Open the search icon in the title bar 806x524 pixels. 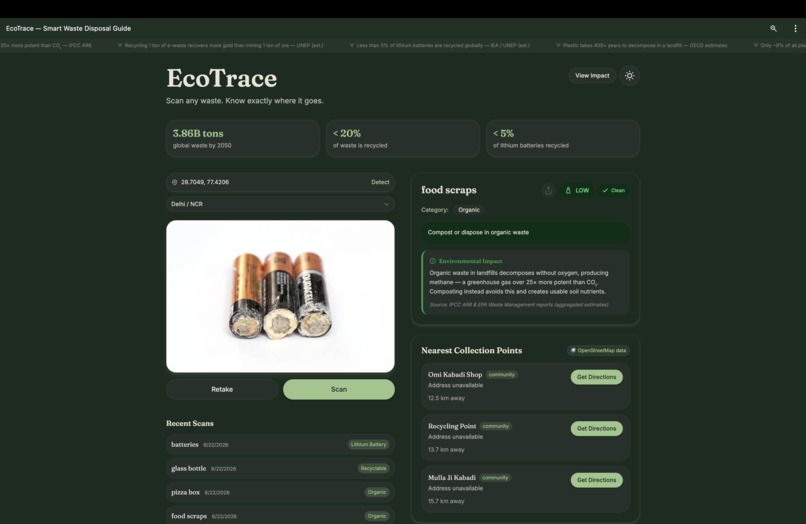[x=773, y=29]
